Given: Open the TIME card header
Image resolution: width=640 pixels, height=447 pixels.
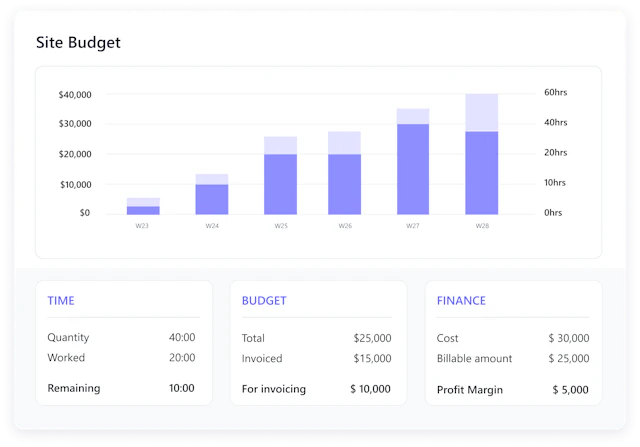Looking at the screenshot, I should [61, 301].
